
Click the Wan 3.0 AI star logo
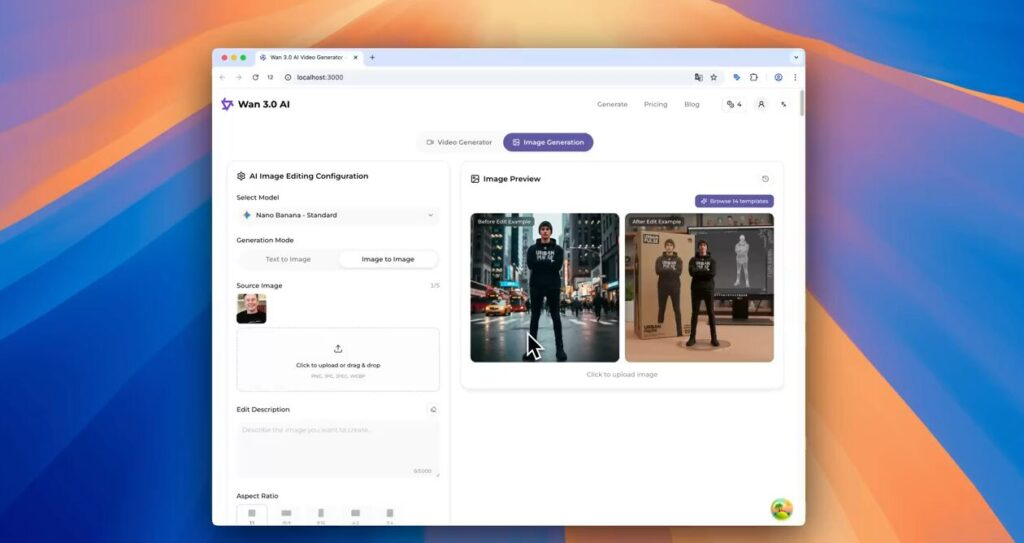point(227,105)
